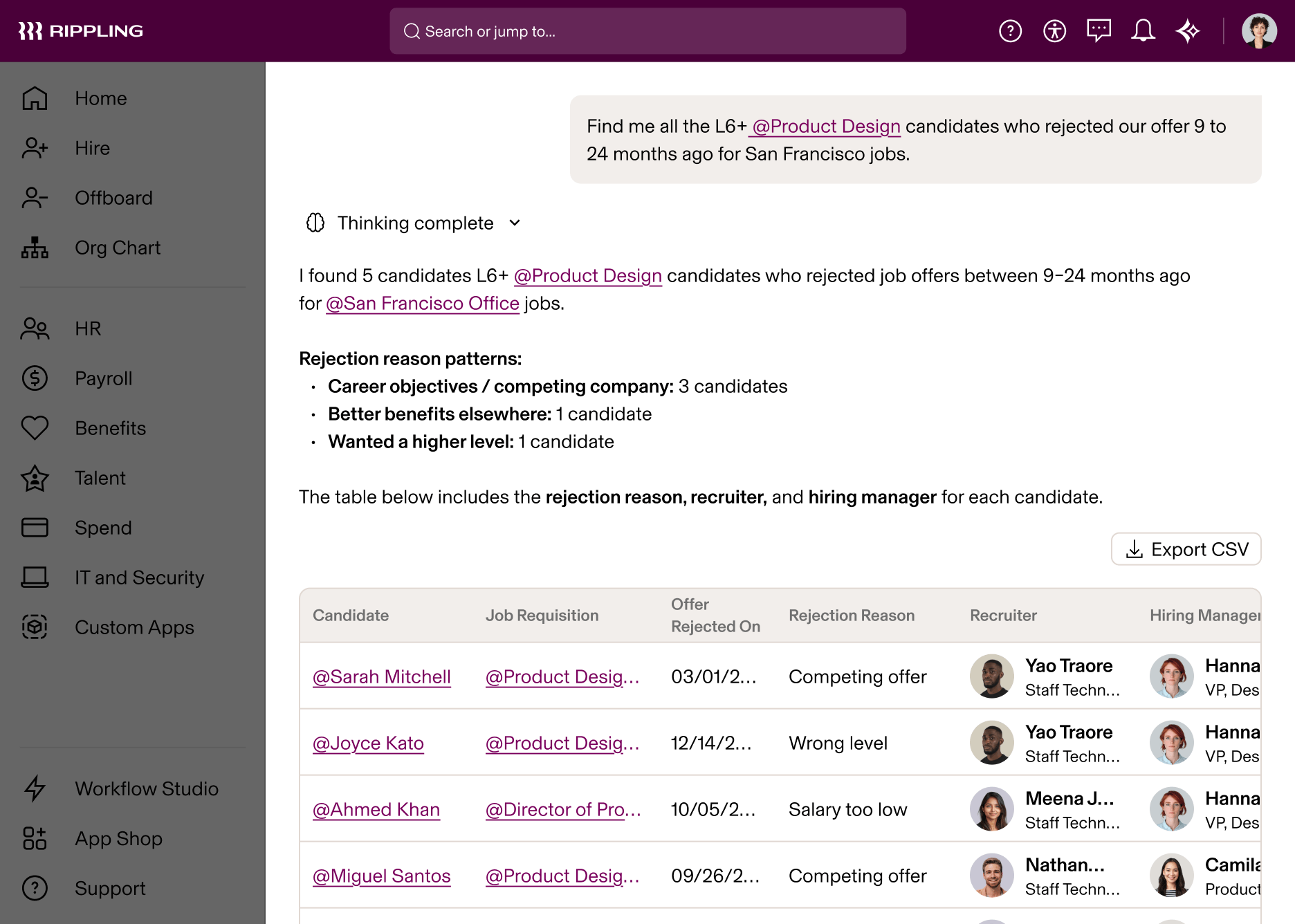Go to Hire in the sidebar
Image resolution: width=1295 pixels, height=924 pixels.
[93, 148]
